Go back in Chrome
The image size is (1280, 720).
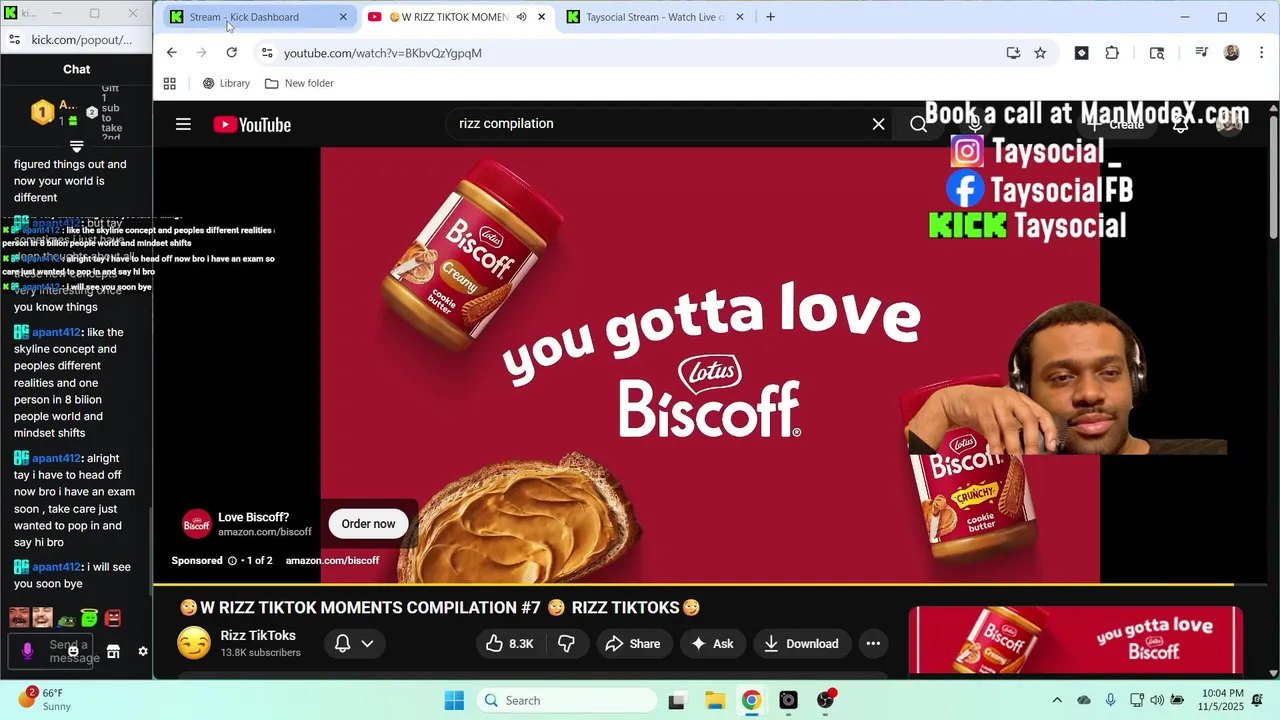click(x=172, y=53)
